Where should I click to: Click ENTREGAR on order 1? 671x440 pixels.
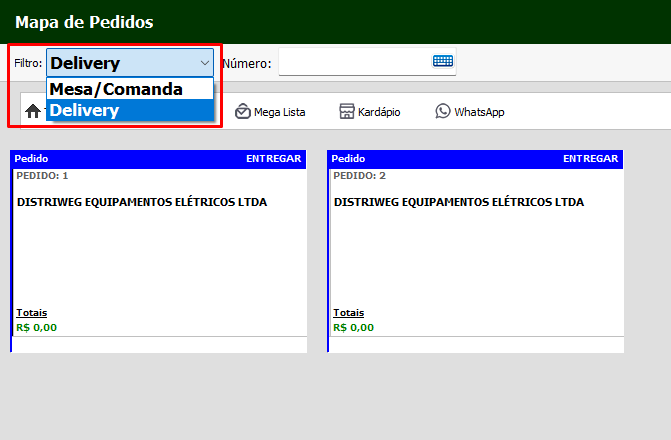pyautogui.click(x=274, y=158)
